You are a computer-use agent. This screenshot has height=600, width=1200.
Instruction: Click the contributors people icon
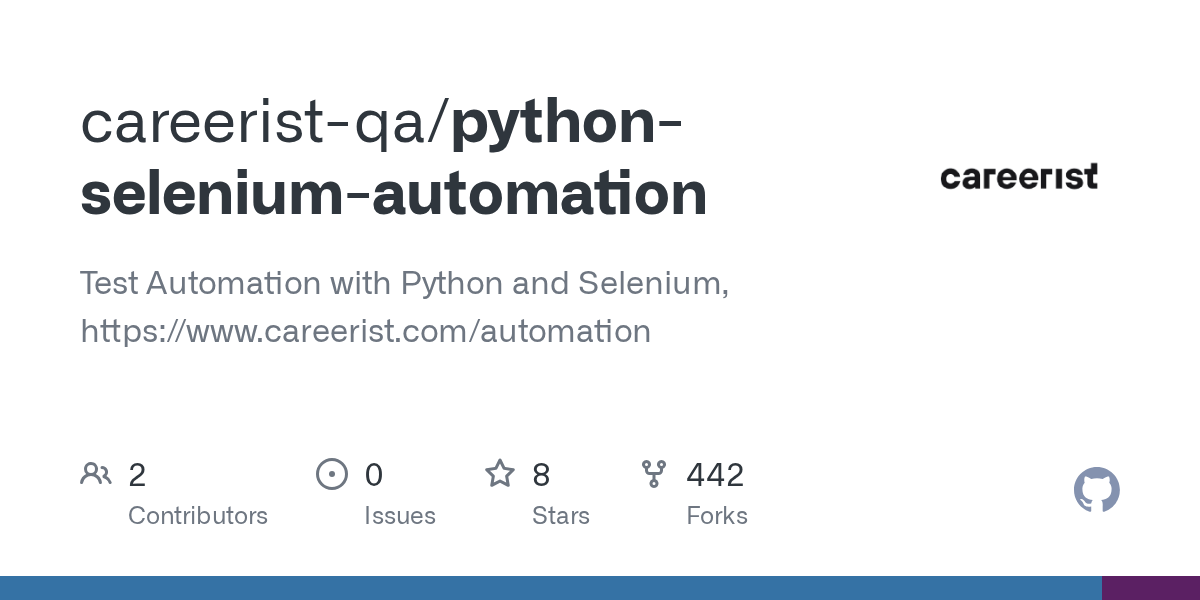coord(96,474)
